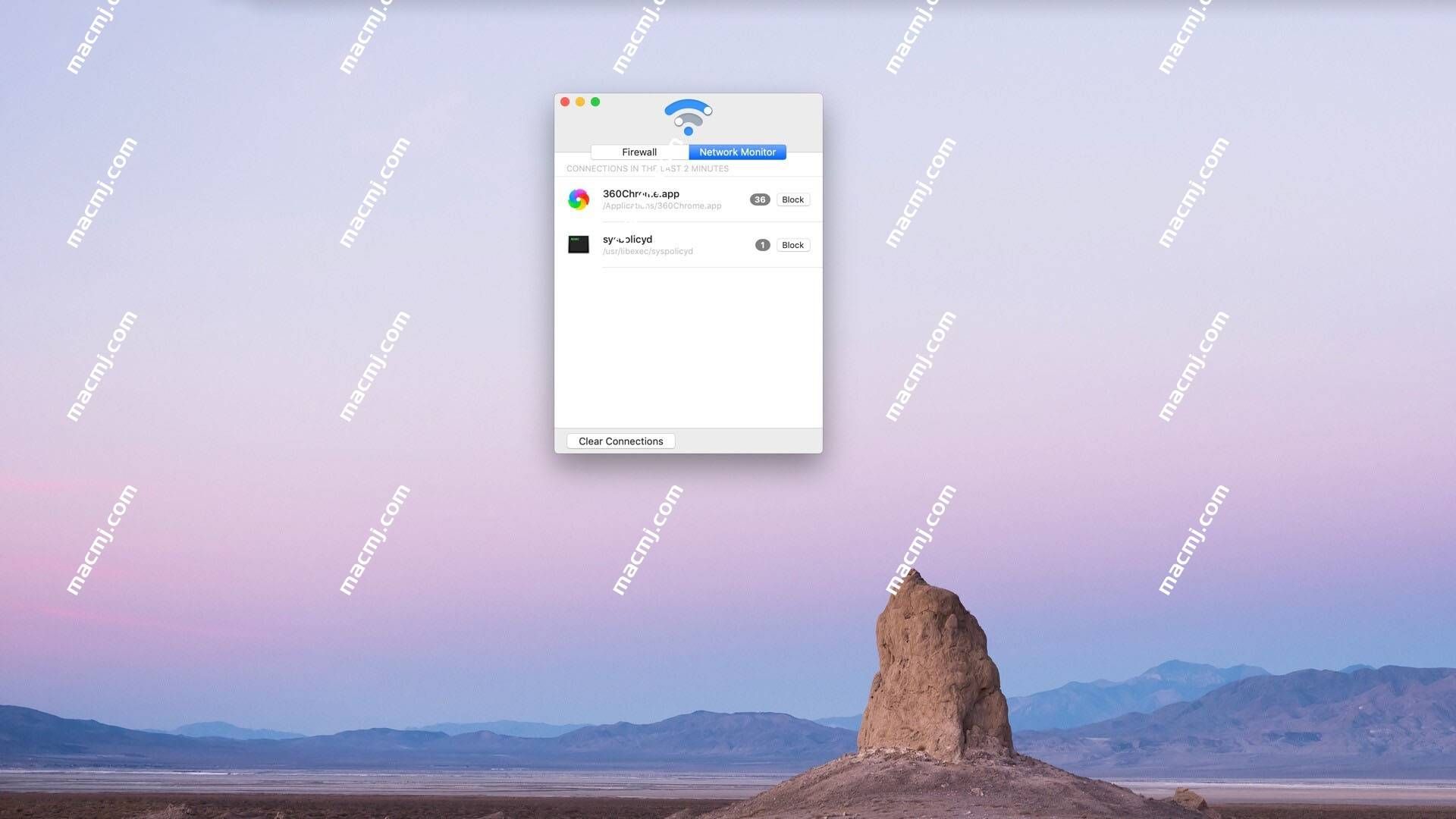Click the red traffic light button
Image resolution: width=1456 pixels, height=819 pixels.
(565, 102)
